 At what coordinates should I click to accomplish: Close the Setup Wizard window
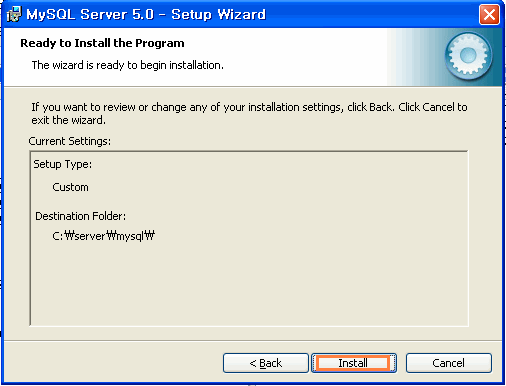pyautogui.click(x=489, y=15)
